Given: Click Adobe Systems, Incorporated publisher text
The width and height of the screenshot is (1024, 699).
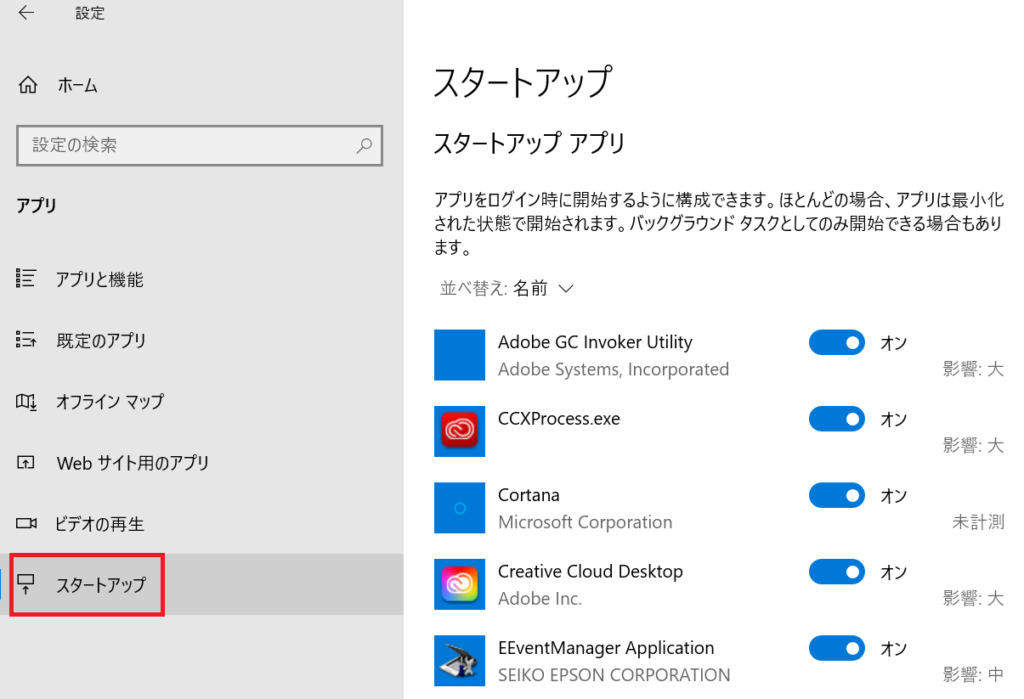Looking at the screenshot, I should [613, 369].
